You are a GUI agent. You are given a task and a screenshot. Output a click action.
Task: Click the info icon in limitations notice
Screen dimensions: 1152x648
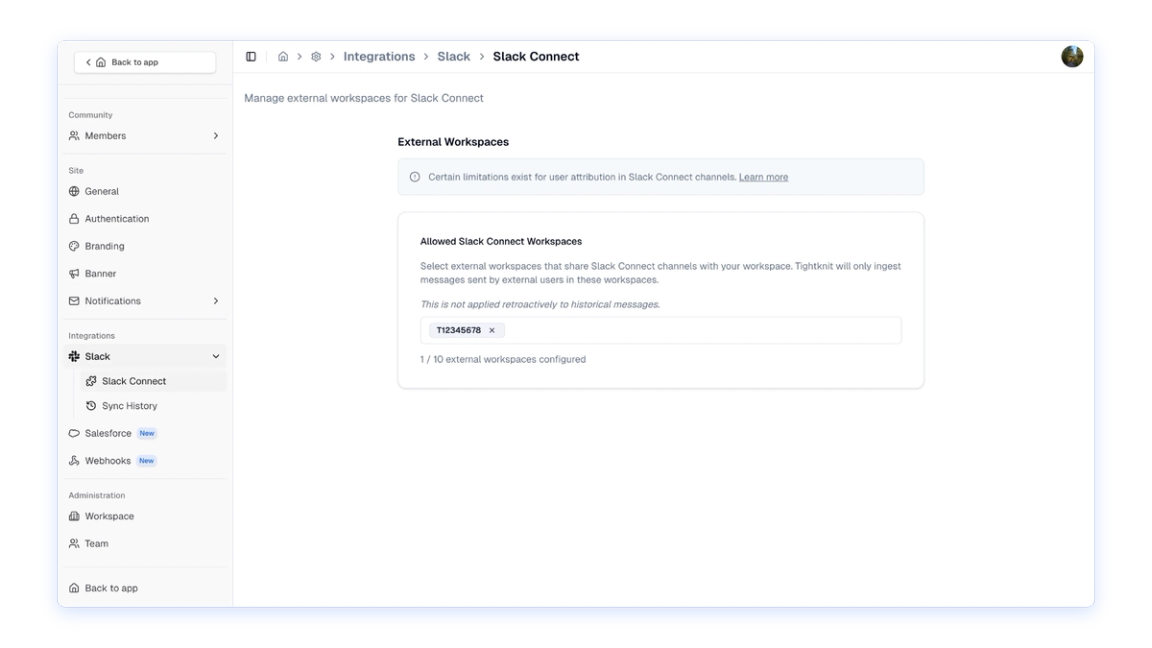click(415, 177)
